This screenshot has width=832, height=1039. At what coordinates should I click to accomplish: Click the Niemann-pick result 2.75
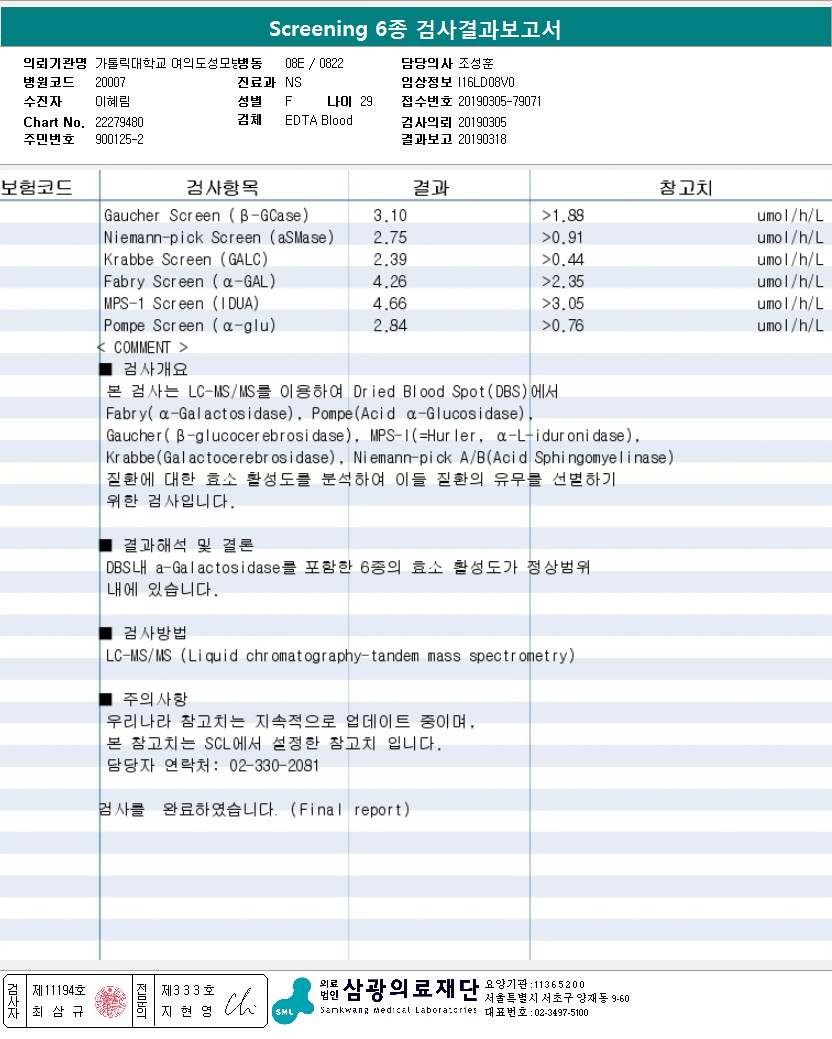pos(390,237)
